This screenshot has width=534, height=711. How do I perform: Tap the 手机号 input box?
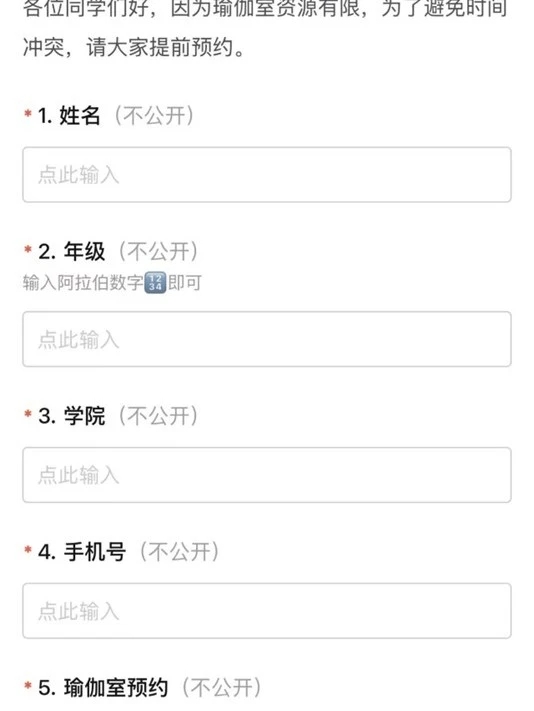click(x=267, y=611)
